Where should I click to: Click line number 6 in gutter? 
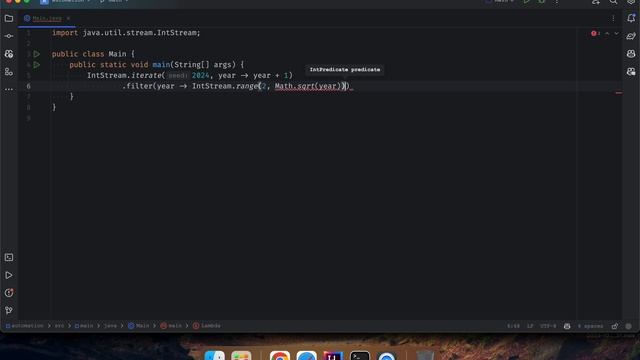coord(29,86)
